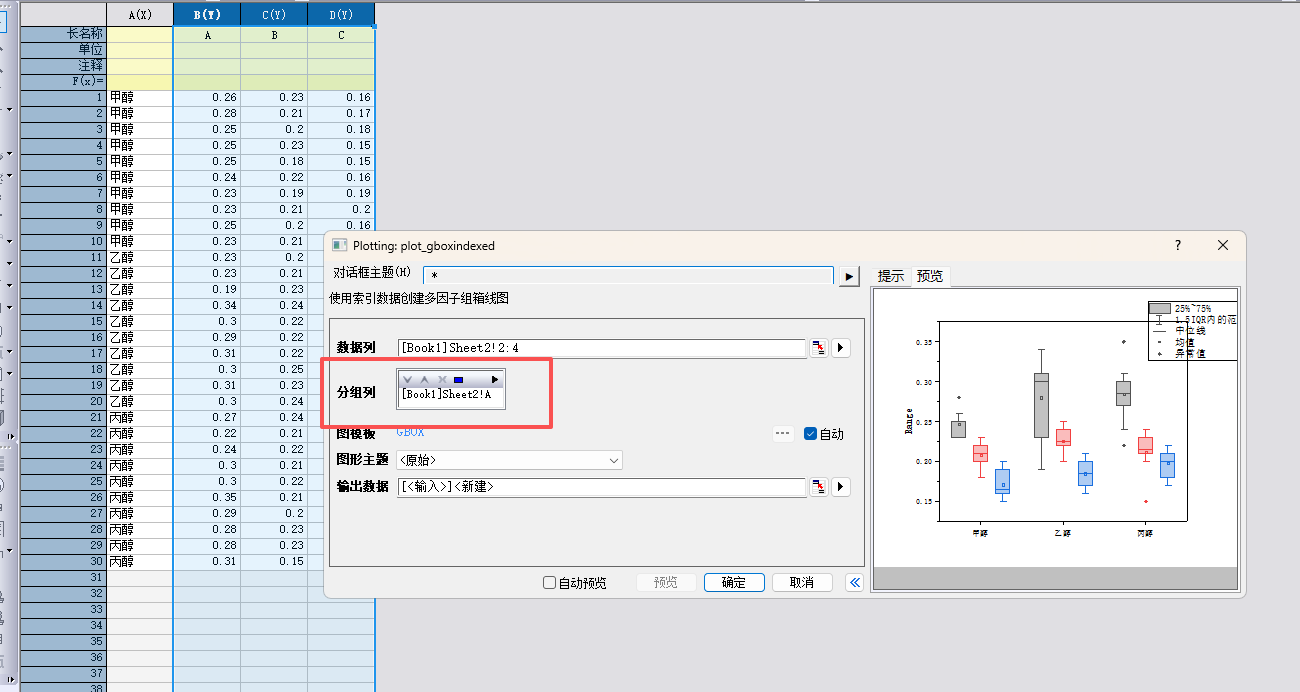Screen dimensions: 1300x692
Task: Collapse preview panel with double-chevron button
Action: pos(854,582)
